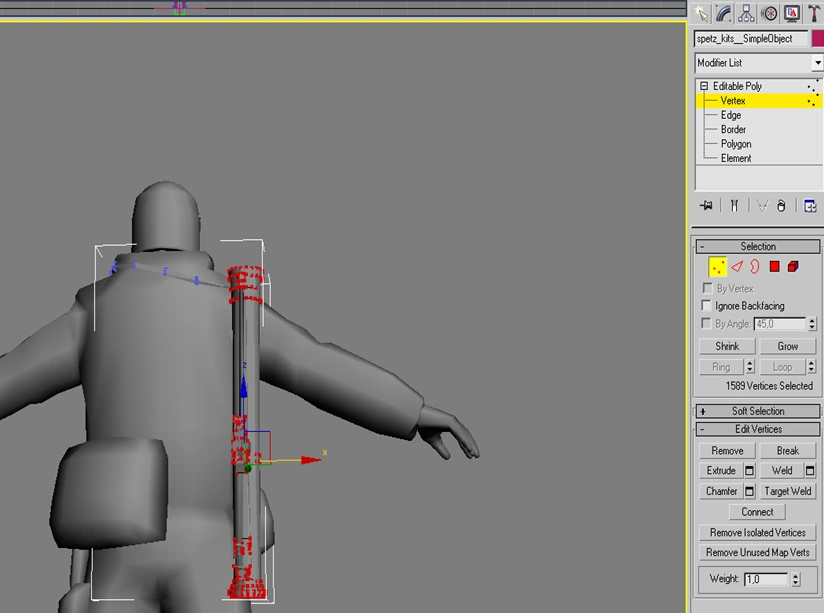The height and width of the screenshot is (613, 824).
Task: Open the Display panel tab
Action: click(x=791, y=13)
